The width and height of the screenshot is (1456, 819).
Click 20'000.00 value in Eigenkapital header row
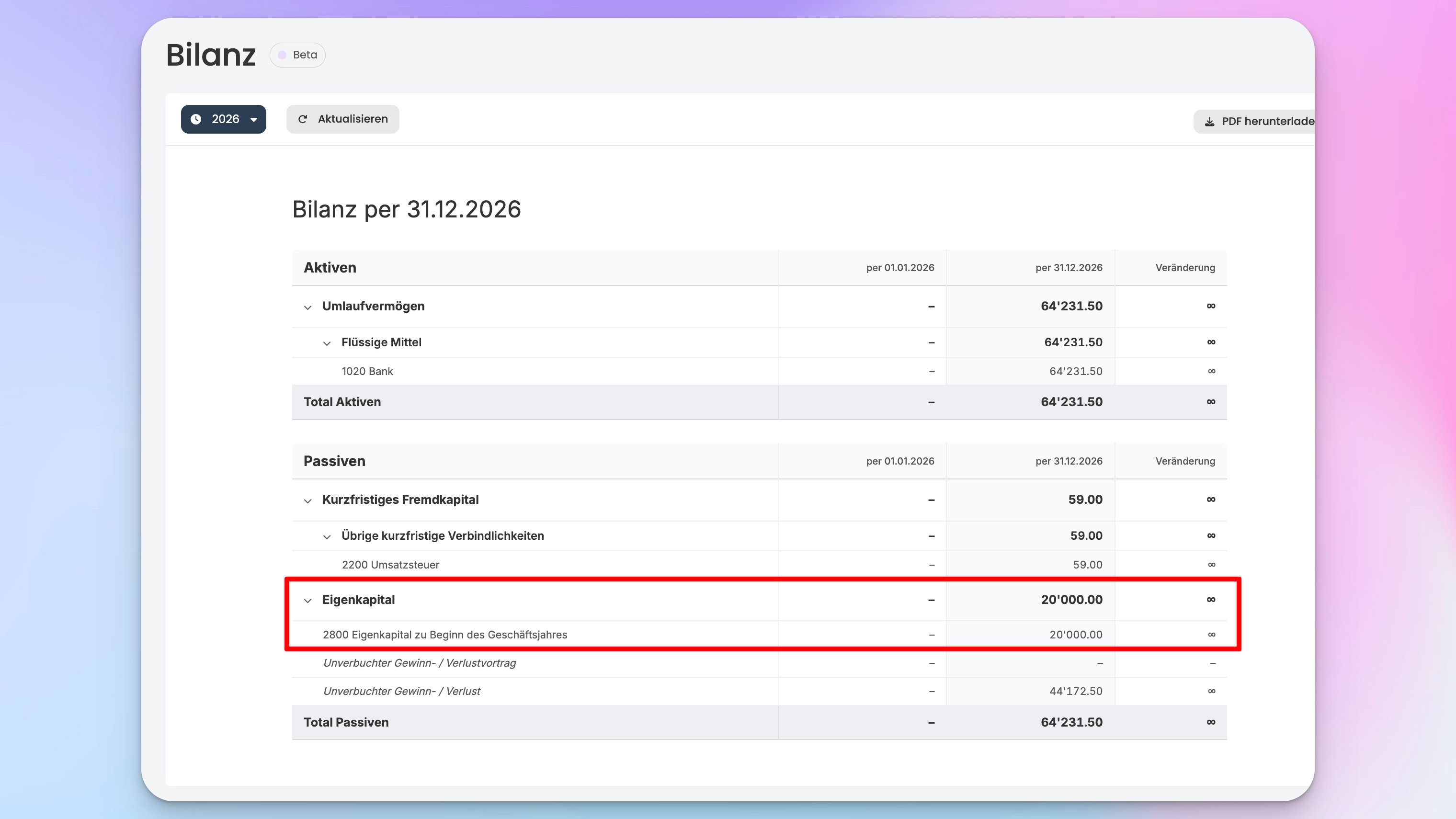[1072, 600]
